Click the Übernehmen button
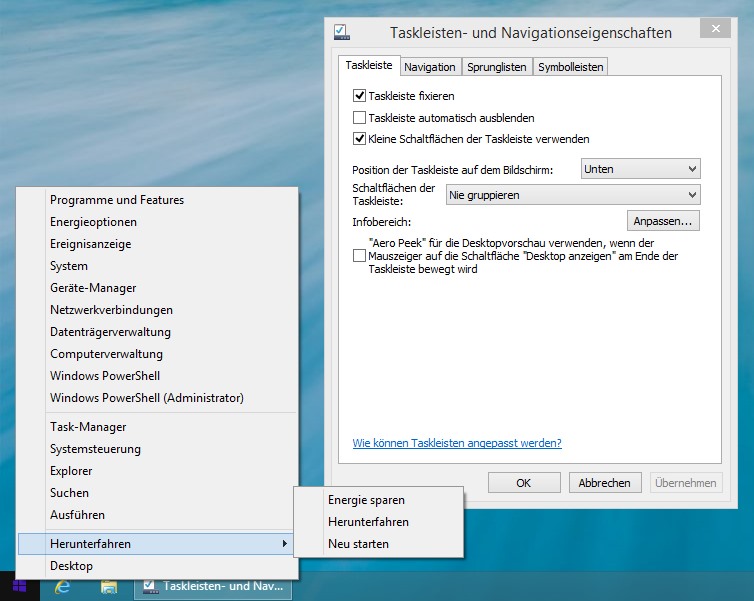The height and width of the screenshot is (601, 754). point(686,483)
